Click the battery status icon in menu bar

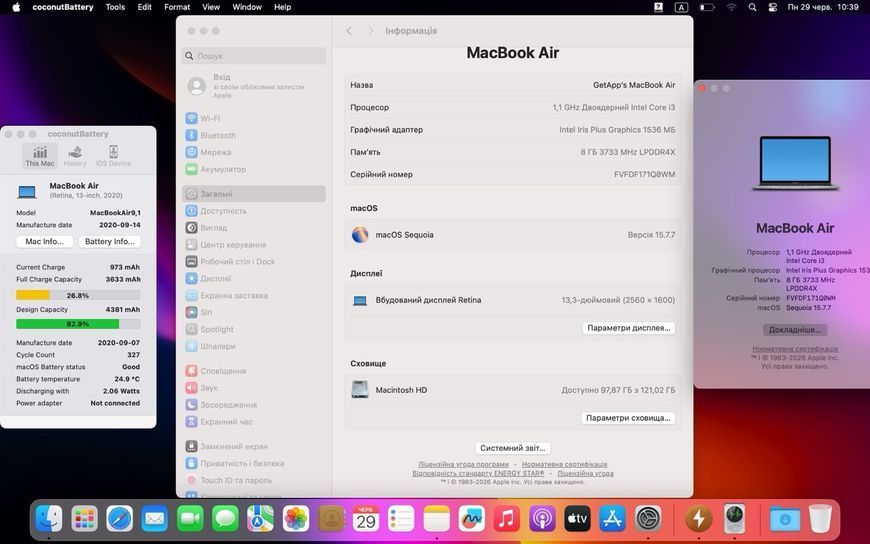(x=706, y=7)
